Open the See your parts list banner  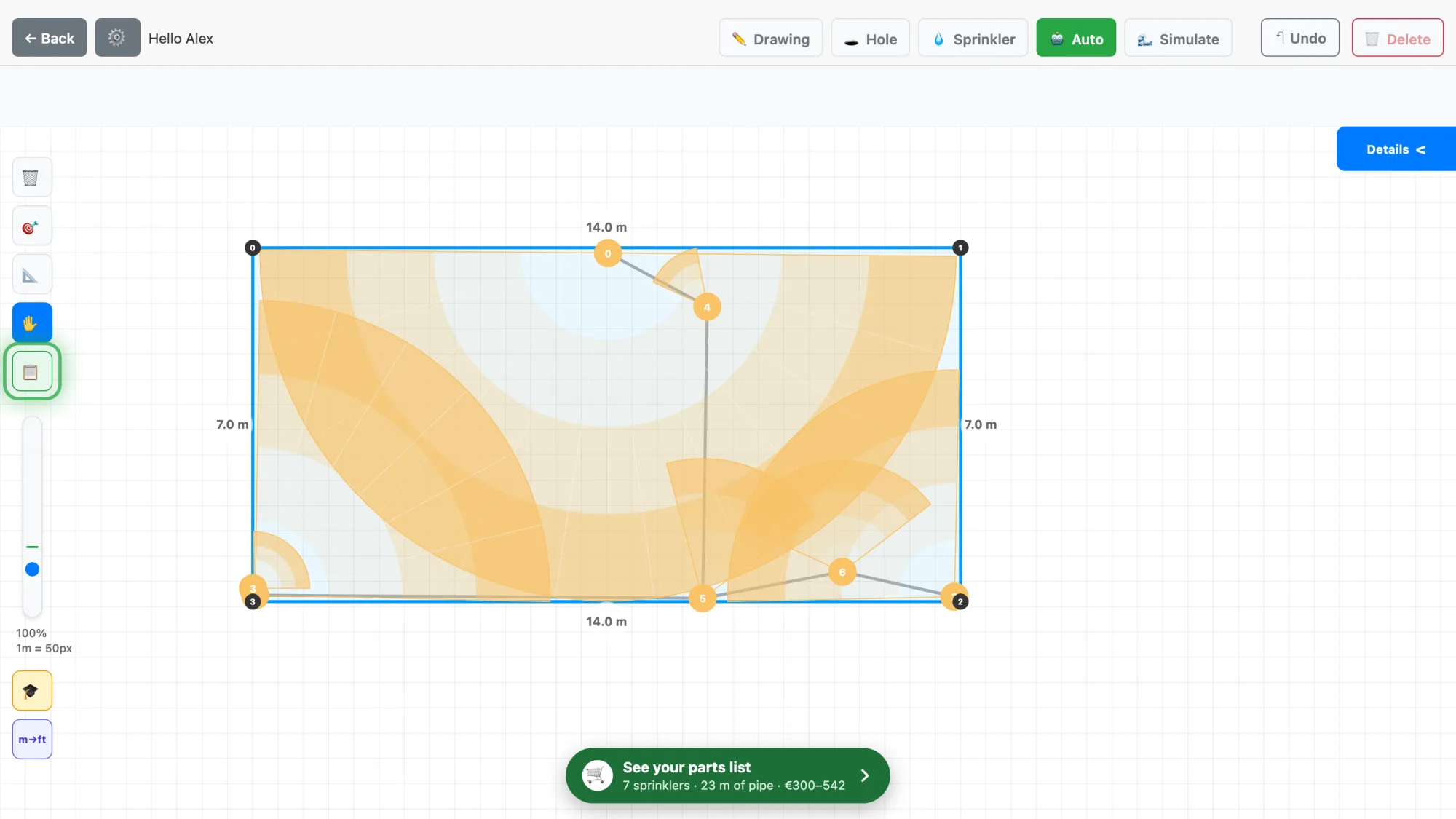(x=728, y=775)
